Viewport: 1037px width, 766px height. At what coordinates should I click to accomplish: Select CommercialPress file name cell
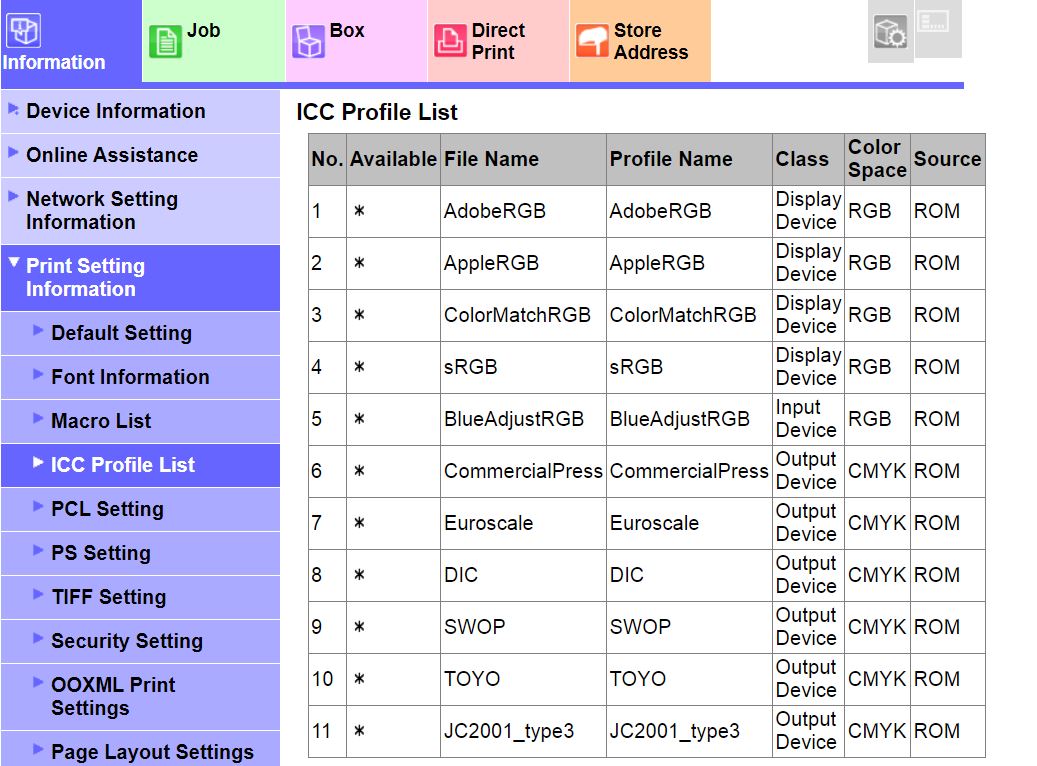pos(523,471)
